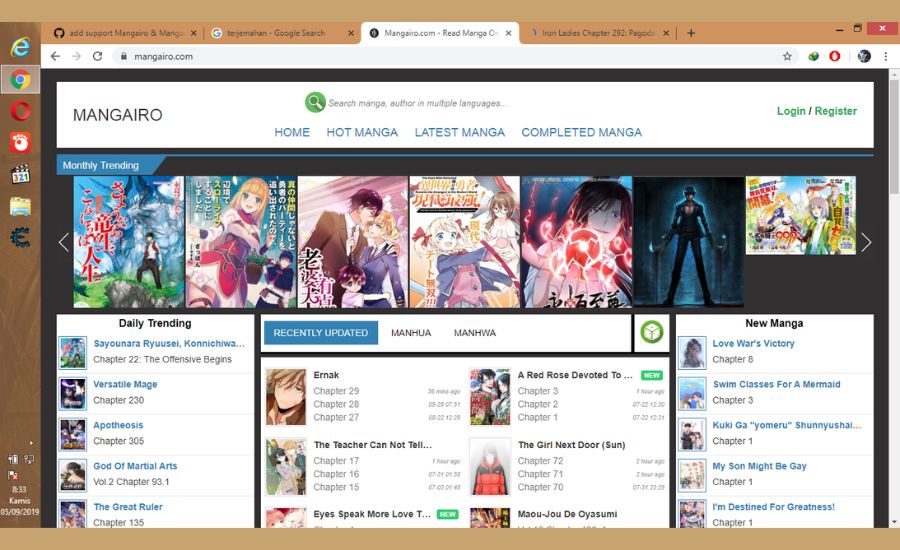Open Sayounara Ryuusei, Konnichiwa link

[x=169, y=343]
